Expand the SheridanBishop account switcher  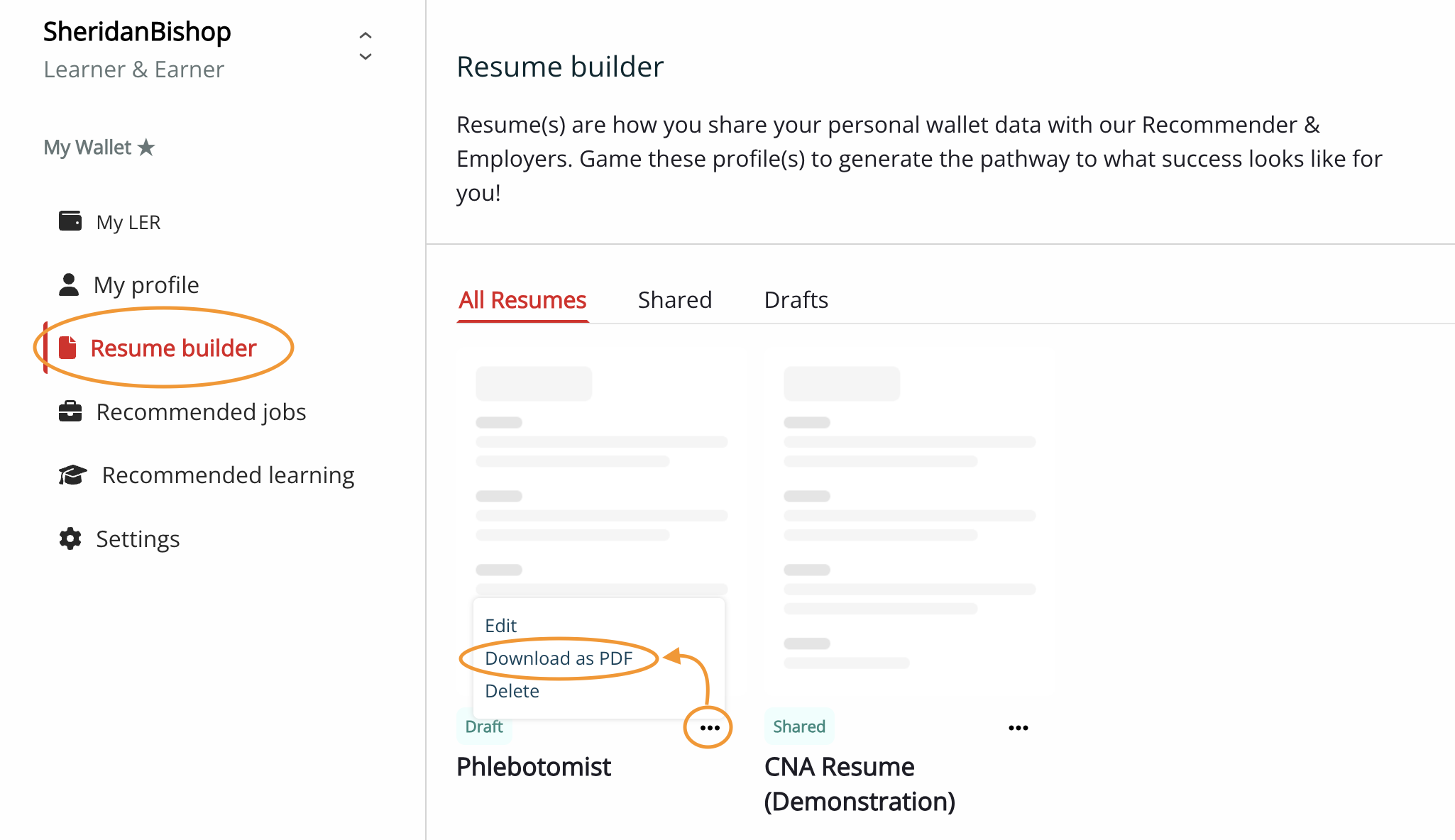coord(366,46)
